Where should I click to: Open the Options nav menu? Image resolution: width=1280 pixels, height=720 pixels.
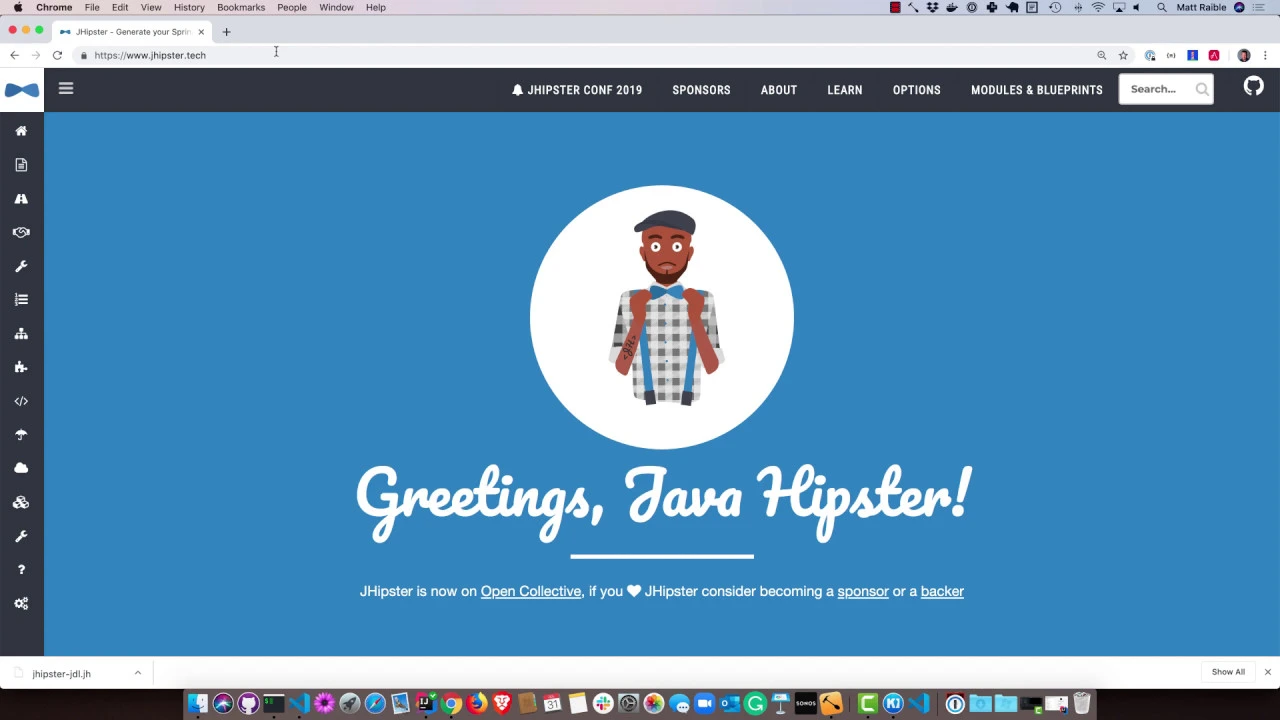tap(916, 90)
